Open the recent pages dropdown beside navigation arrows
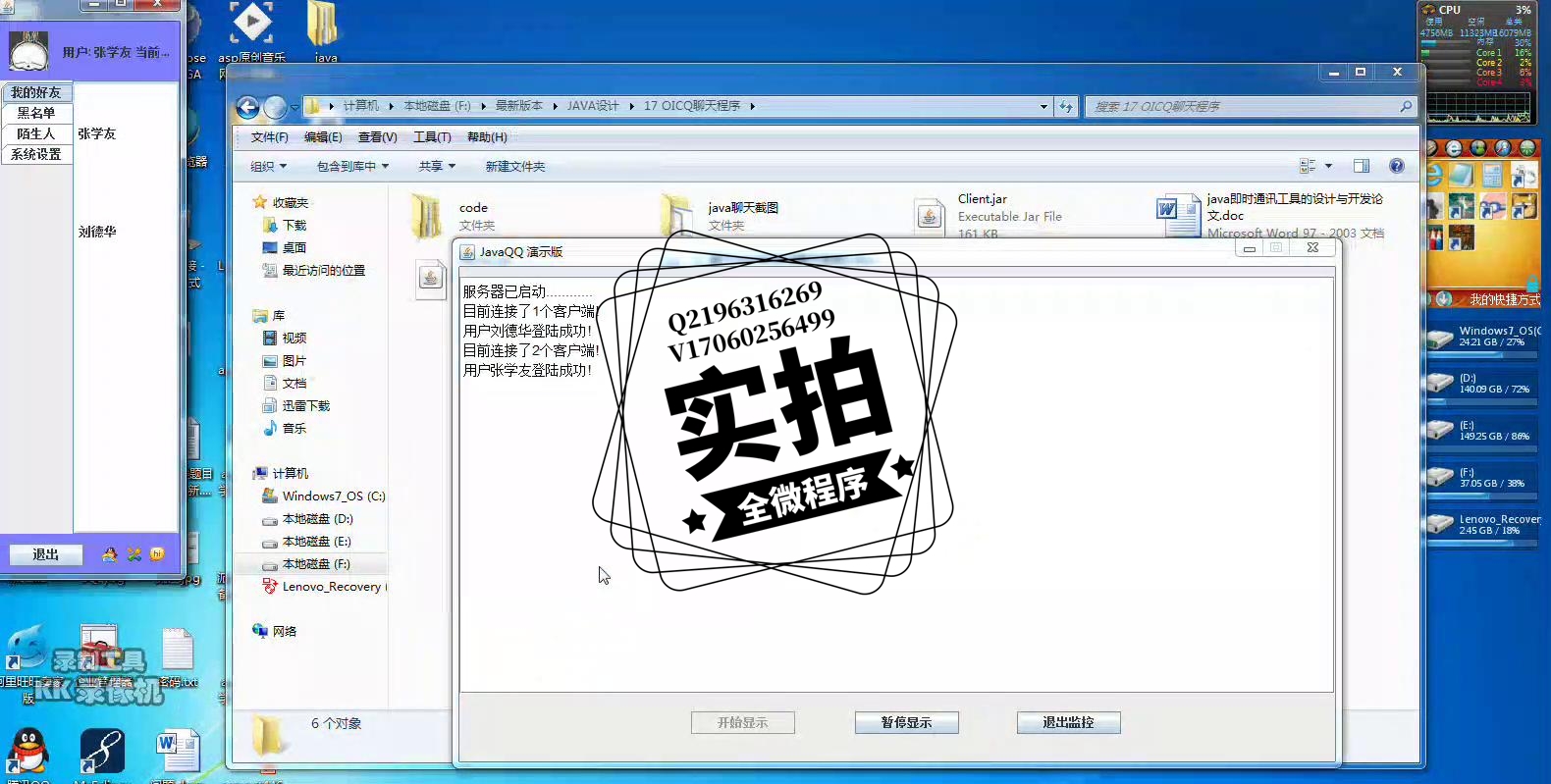 294,107
